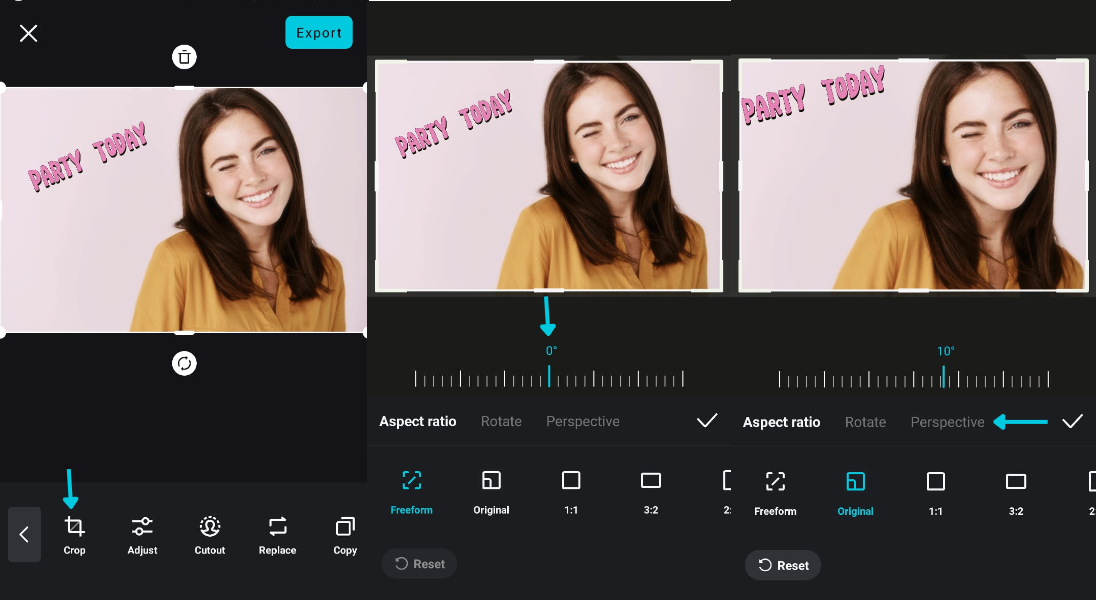
Task: Select the Cutout tool
Action: pyautogui.click(x=210, y=536)
